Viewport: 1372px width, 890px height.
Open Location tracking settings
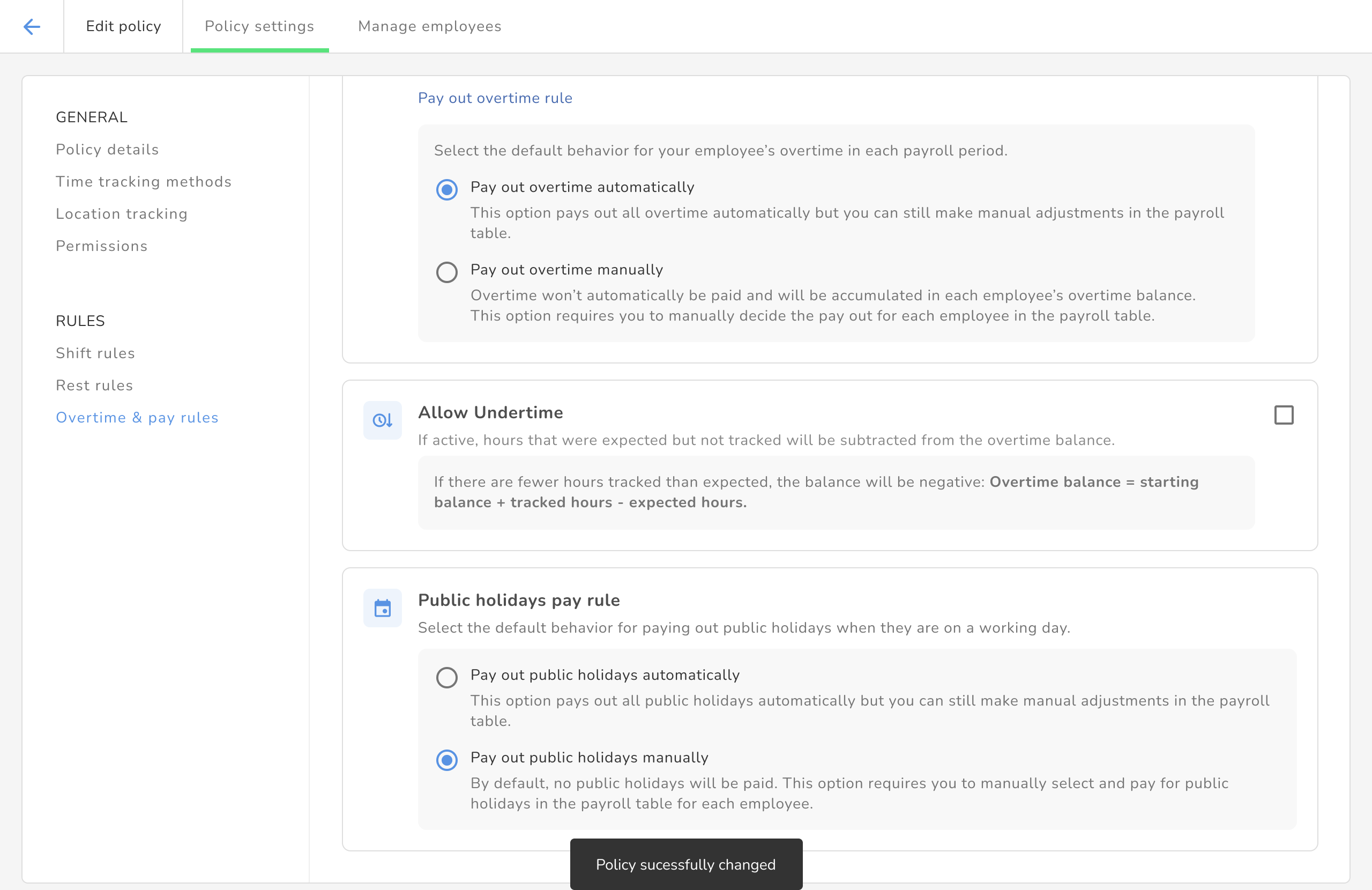coord(122,214)
